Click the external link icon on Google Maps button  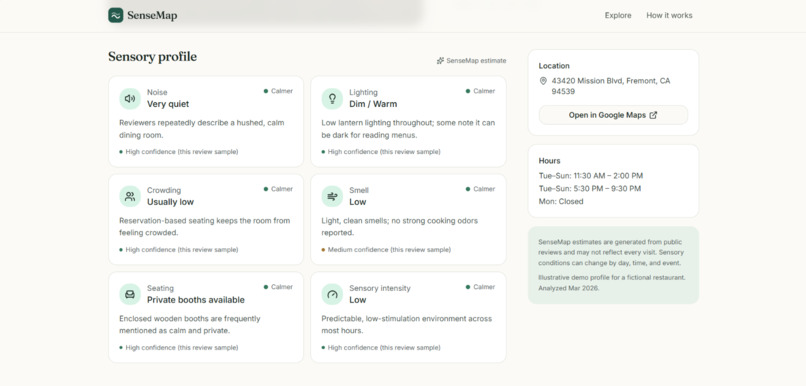click(653, 115)
